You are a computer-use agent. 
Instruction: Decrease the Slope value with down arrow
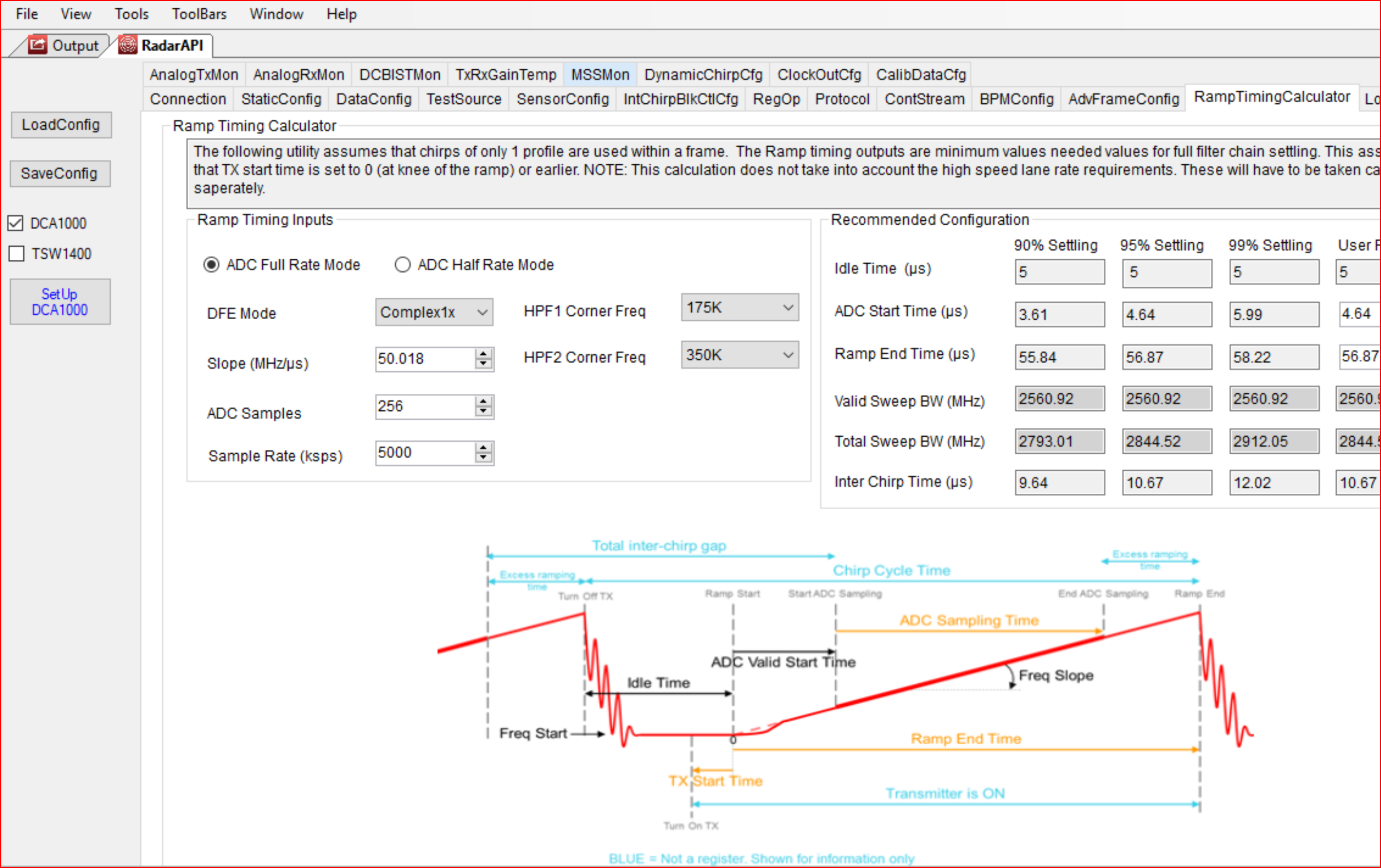[x=484, y=364]
